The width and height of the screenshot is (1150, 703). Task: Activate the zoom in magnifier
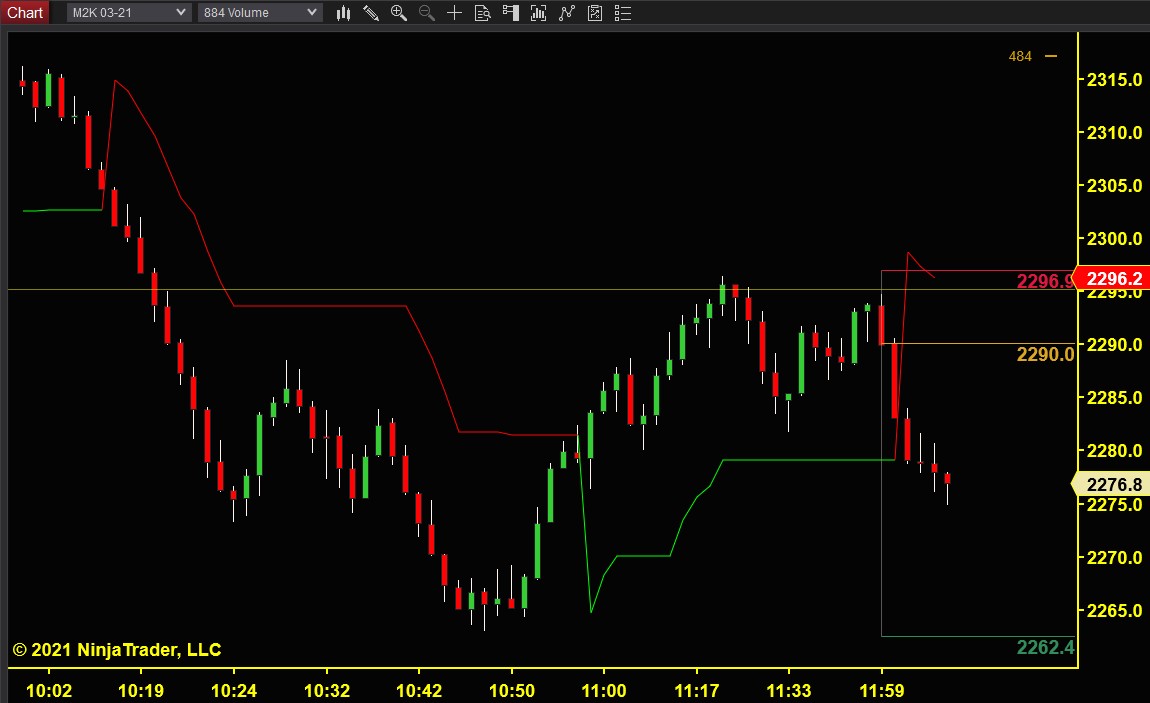[399, 12]
